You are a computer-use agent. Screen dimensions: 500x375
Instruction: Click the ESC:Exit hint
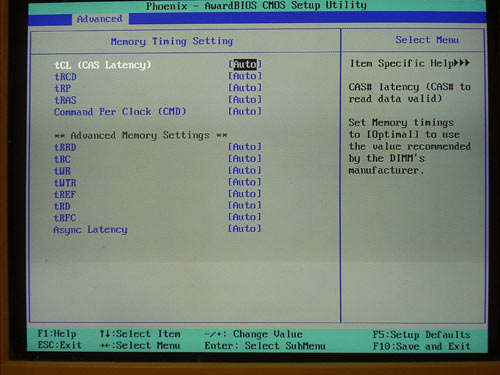pos(59,345)
